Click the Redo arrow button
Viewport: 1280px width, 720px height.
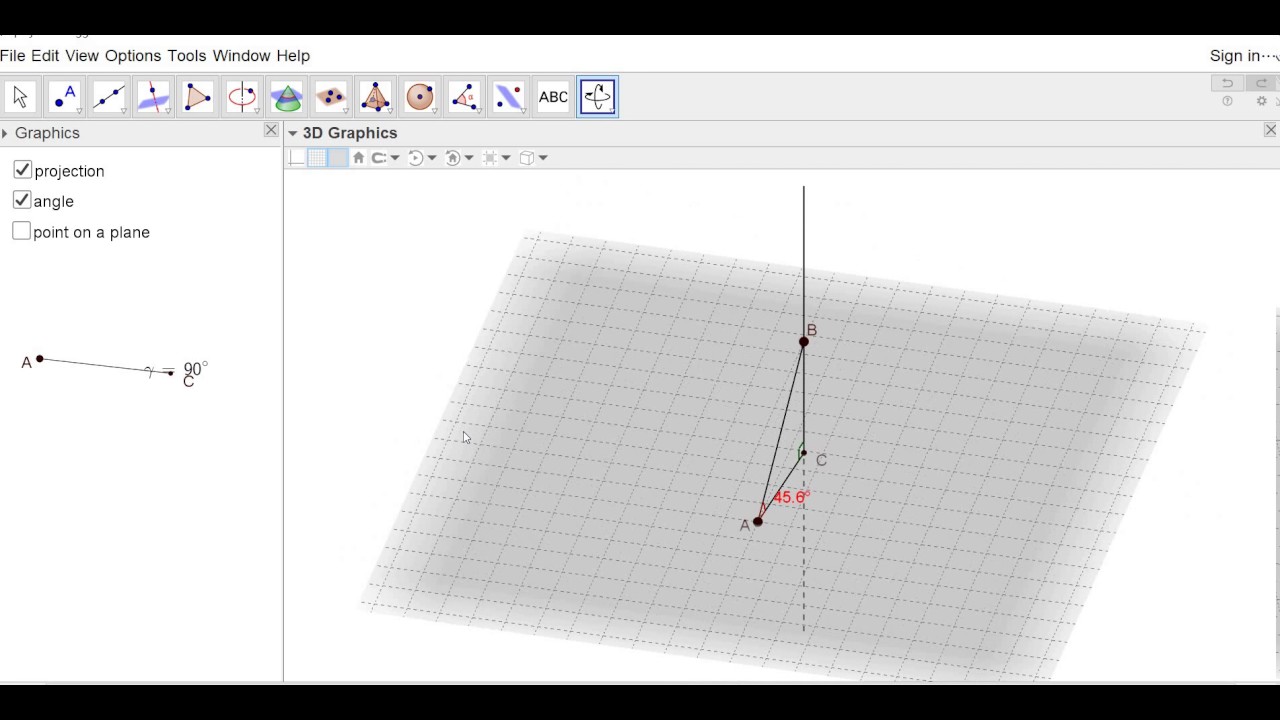[1262, 83]
